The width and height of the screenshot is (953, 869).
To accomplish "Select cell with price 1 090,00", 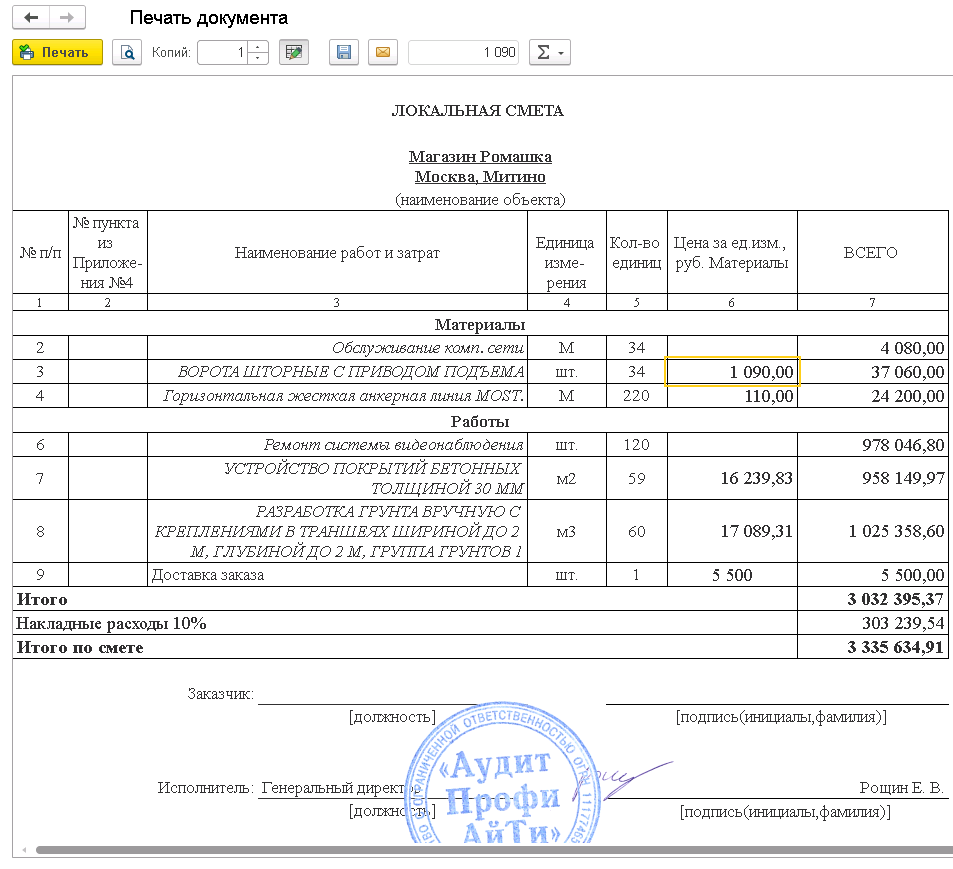I will 732,371.
